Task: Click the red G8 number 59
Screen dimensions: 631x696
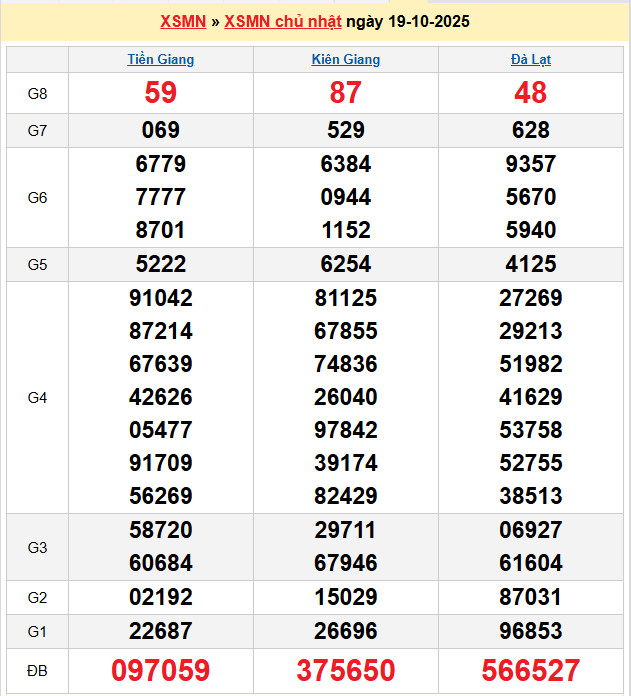Action: click(x=161, y=93)
